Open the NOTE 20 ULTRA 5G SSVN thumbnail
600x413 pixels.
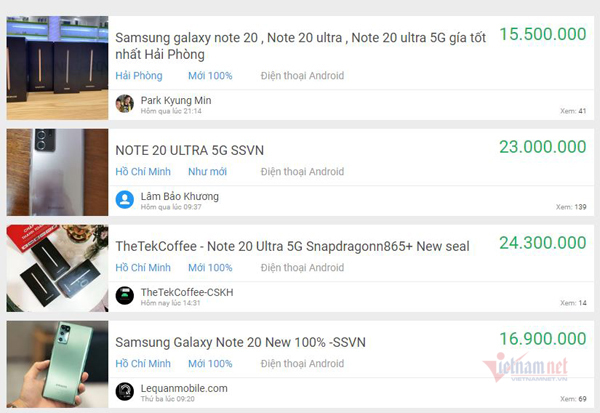(57, 165)
